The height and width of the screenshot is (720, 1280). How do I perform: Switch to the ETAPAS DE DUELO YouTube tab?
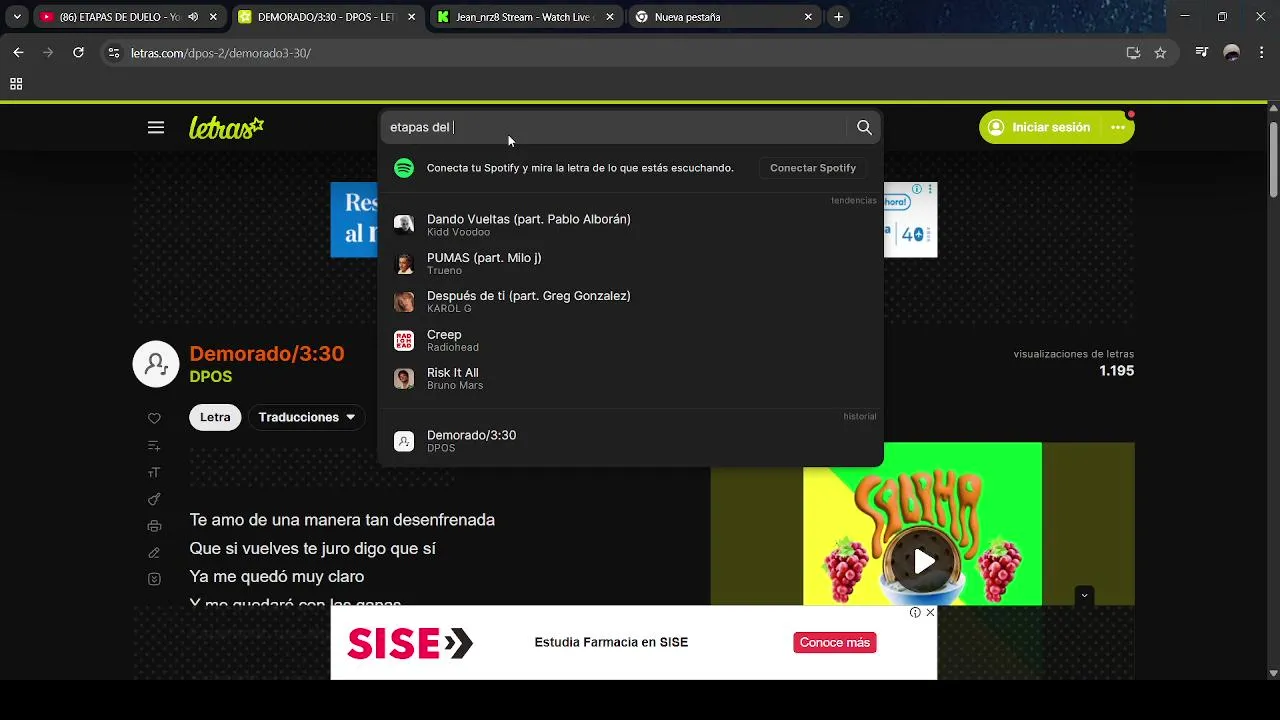coord(120,17)
